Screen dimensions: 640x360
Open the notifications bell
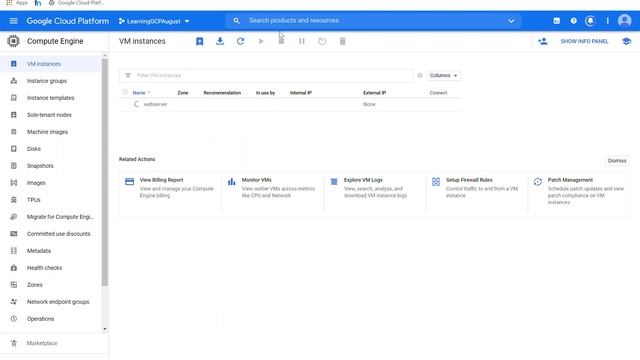pyautogui.click(x=590, y=21)
